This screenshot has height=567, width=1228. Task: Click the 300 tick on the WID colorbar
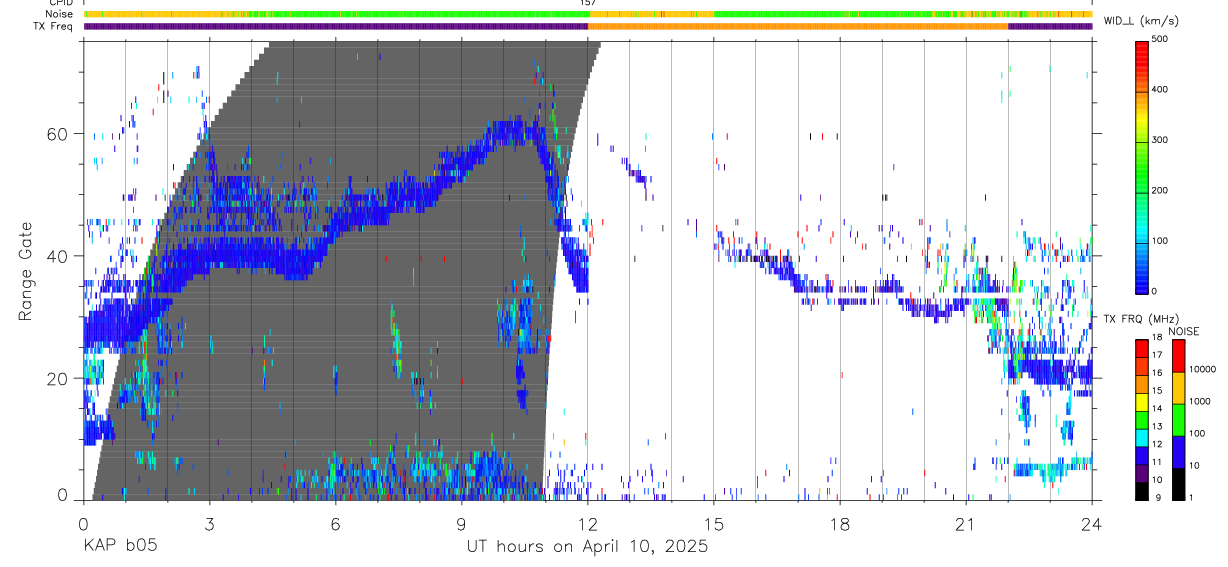1160,141
